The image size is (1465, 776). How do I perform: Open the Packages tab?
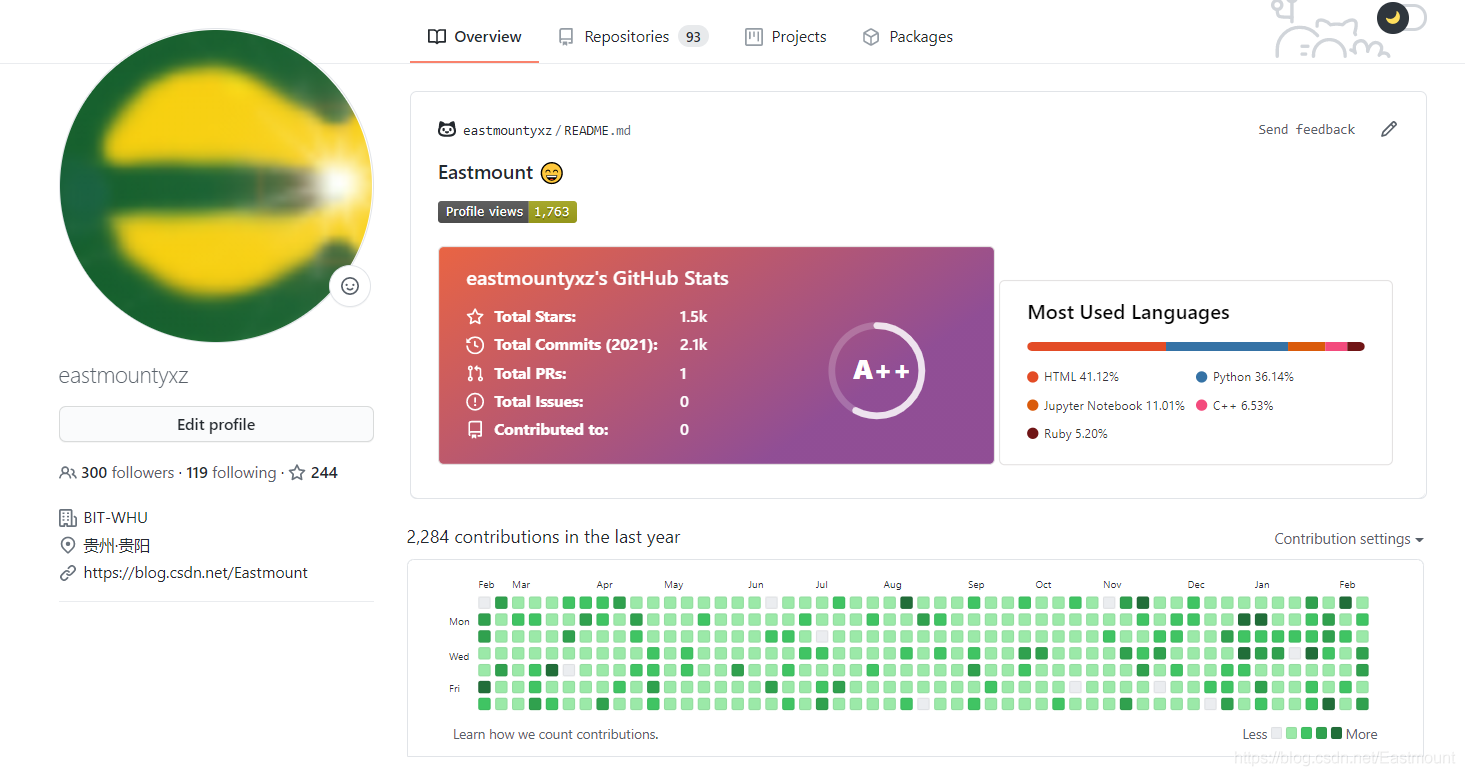[x=907, y=37]
